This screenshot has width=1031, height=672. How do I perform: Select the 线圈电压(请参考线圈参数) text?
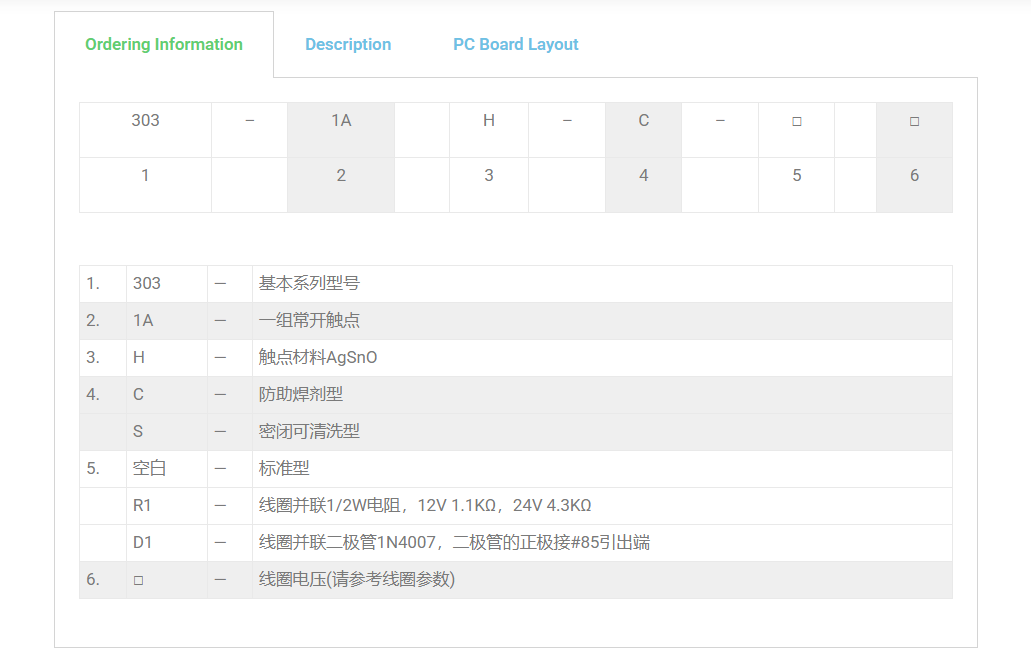357,579
